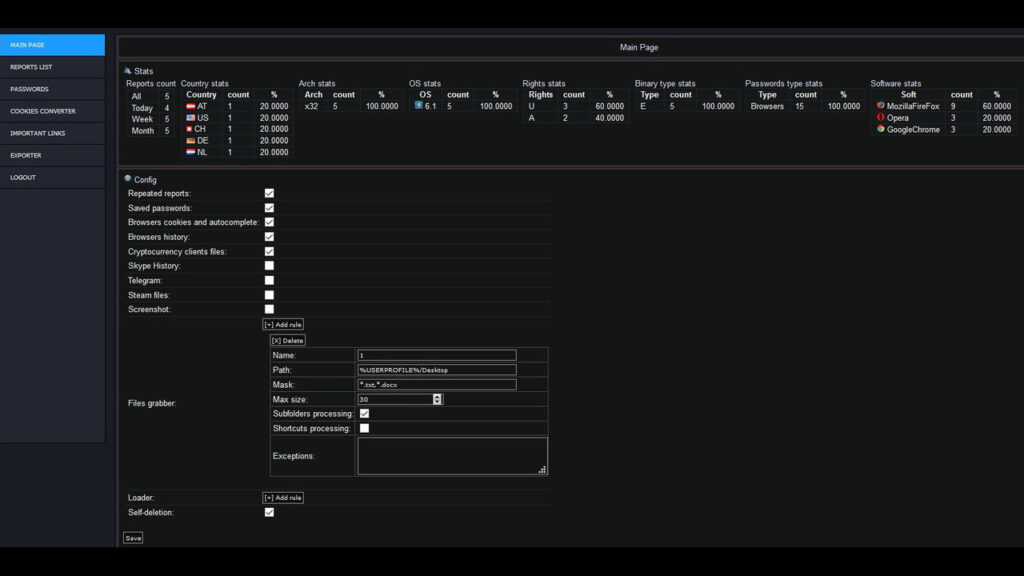Click the Config section icon
The image size is (1024, 576).
(128, 178)
